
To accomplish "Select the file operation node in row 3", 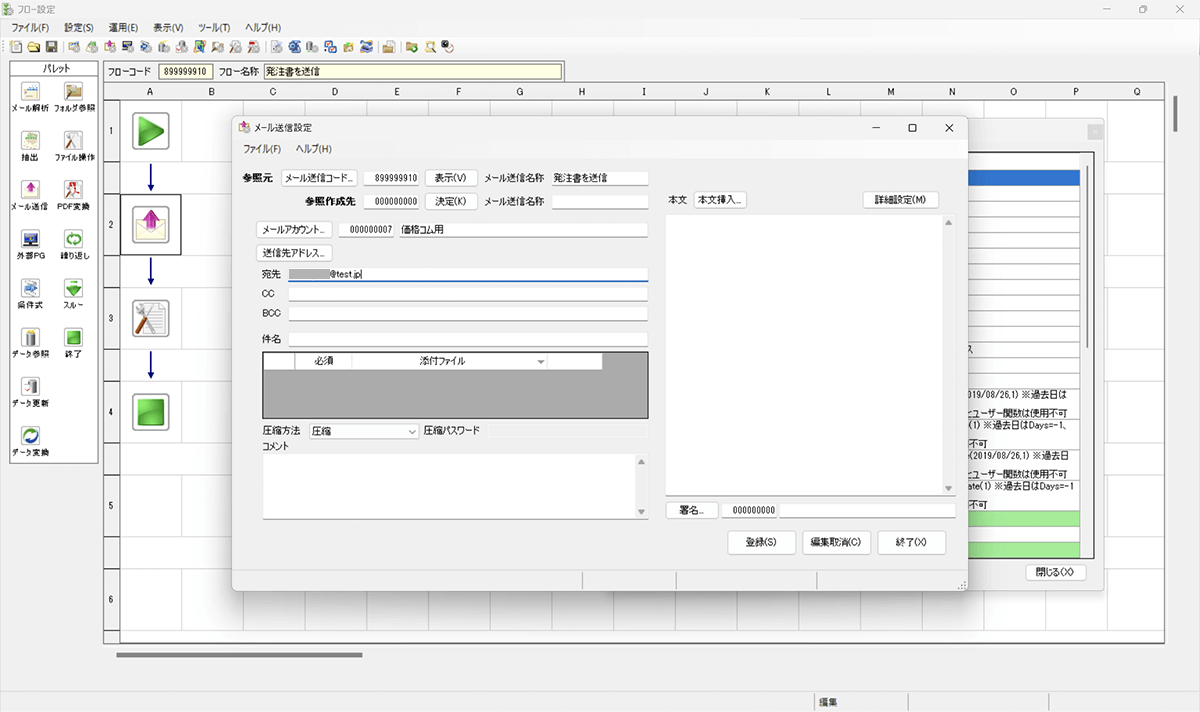I will coord(150,318).
